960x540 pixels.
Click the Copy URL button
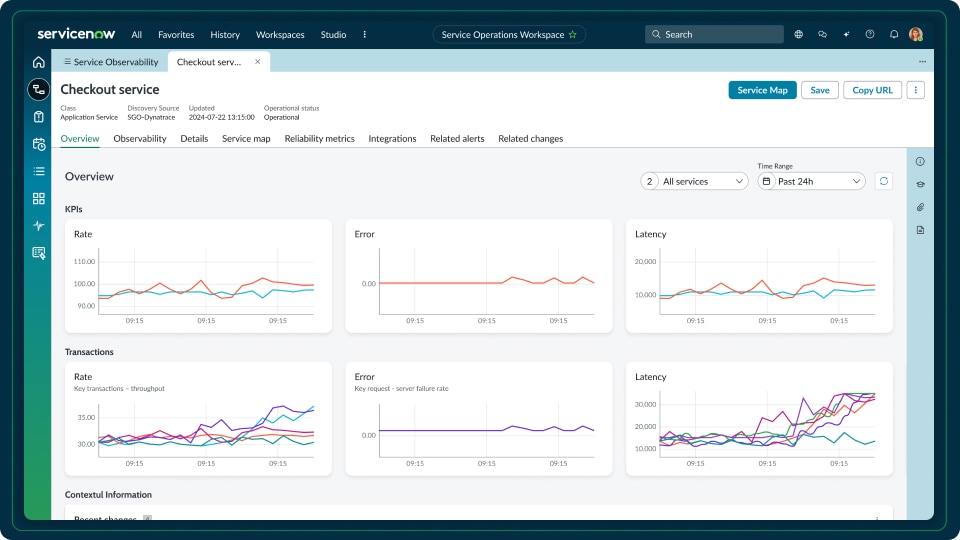click(872, 90)
